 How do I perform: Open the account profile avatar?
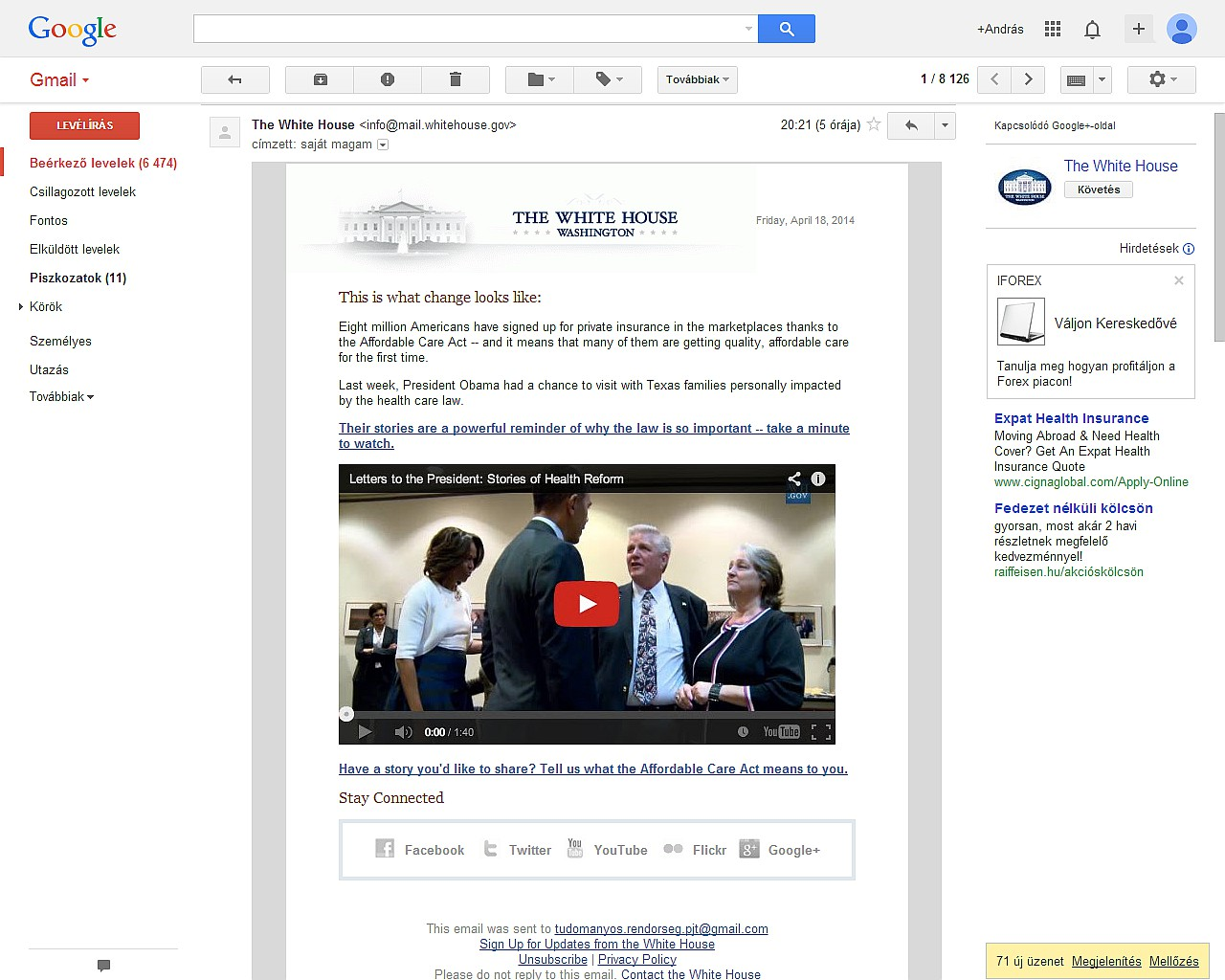(1182, 29)
